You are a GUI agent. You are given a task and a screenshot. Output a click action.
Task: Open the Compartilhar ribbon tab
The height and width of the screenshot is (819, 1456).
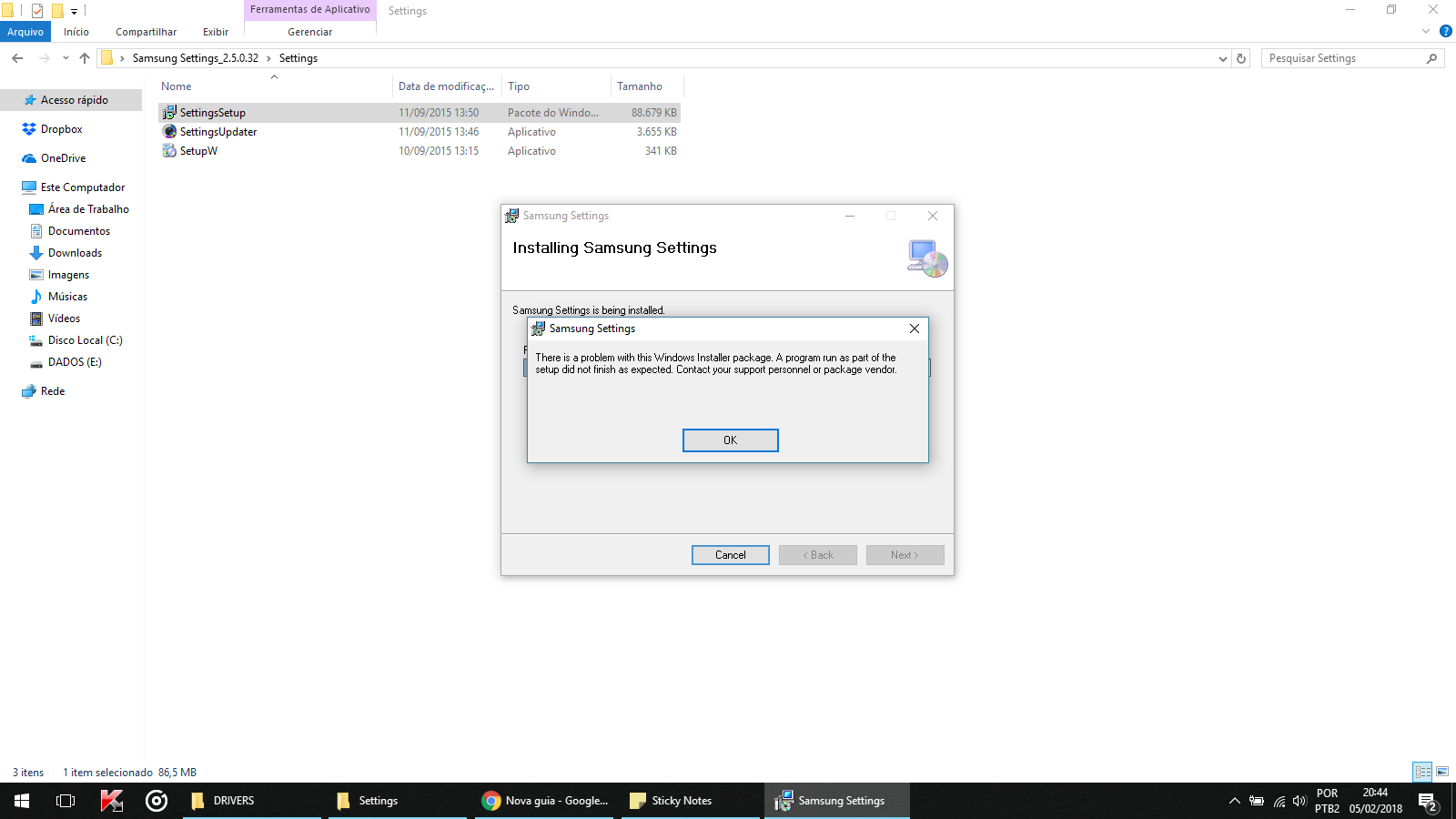pyautogui.click(x=146, y=32)
